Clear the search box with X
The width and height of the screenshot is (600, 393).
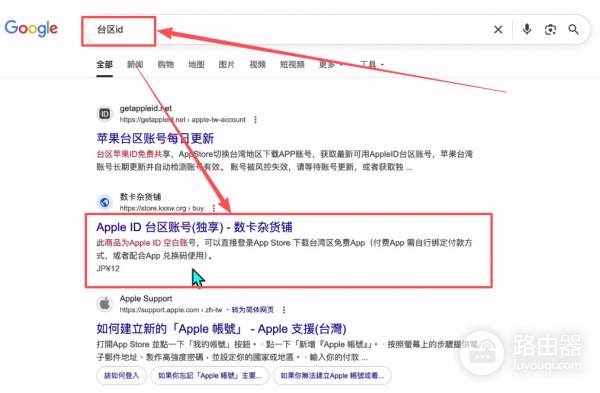tap(498, 29)
